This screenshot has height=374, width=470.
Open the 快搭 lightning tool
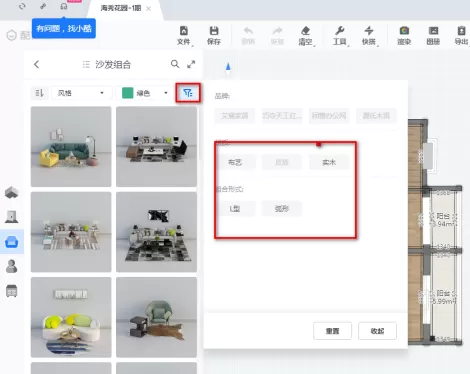[x=369, y=36]
